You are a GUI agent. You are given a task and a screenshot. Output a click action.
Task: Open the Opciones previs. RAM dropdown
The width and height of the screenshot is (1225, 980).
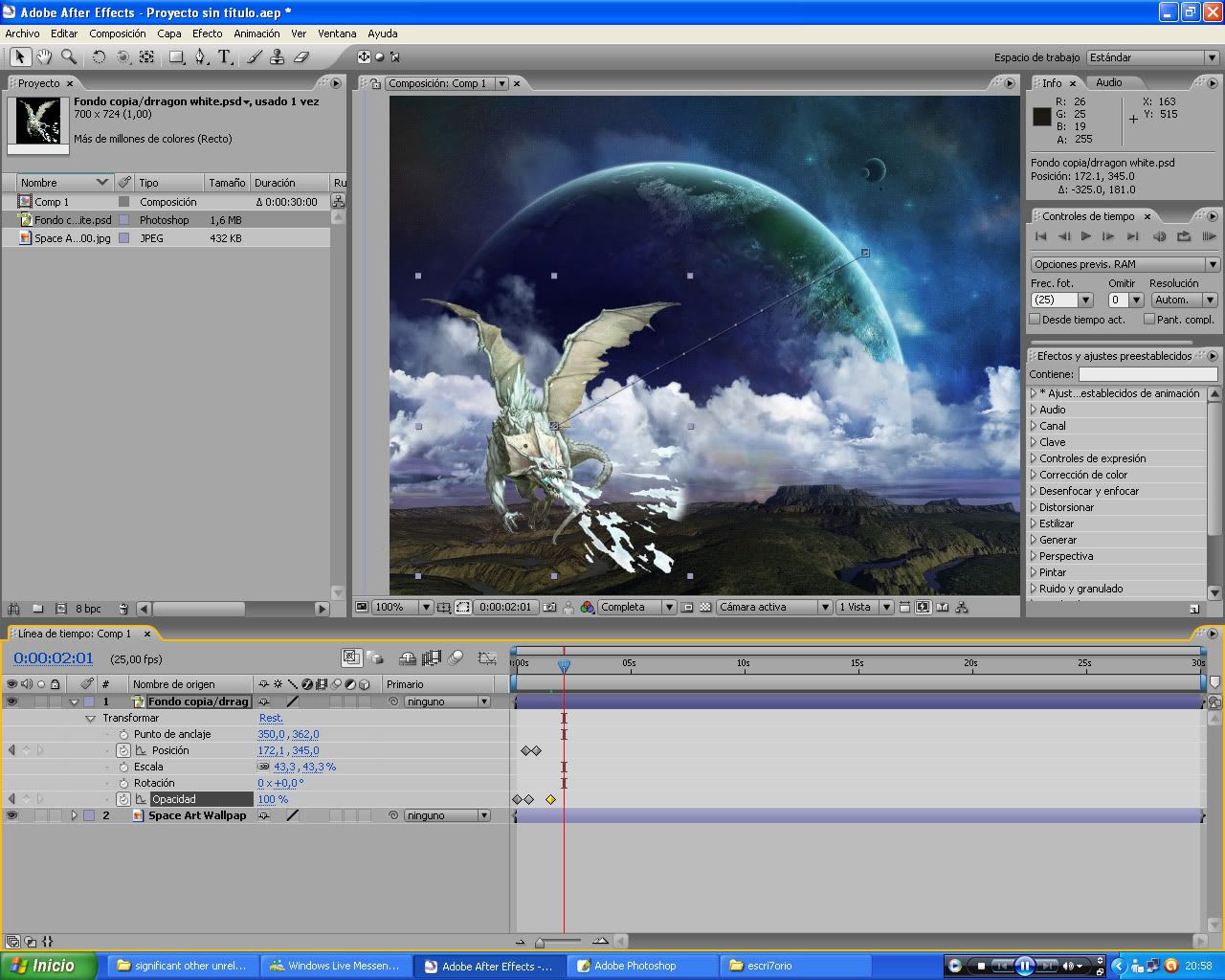tap(1125, 264)
